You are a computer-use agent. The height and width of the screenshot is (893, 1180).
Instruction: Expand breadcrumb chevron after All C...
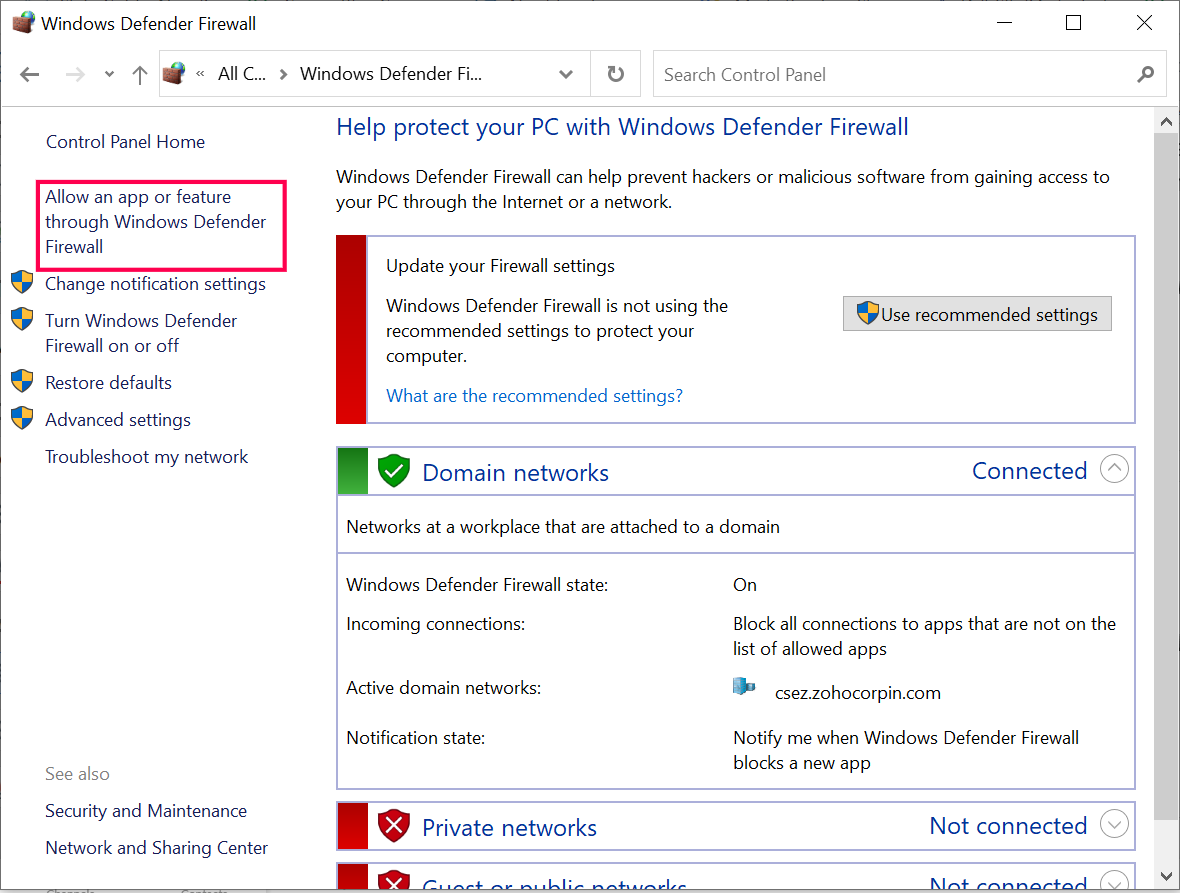click(x=284, y=74)
